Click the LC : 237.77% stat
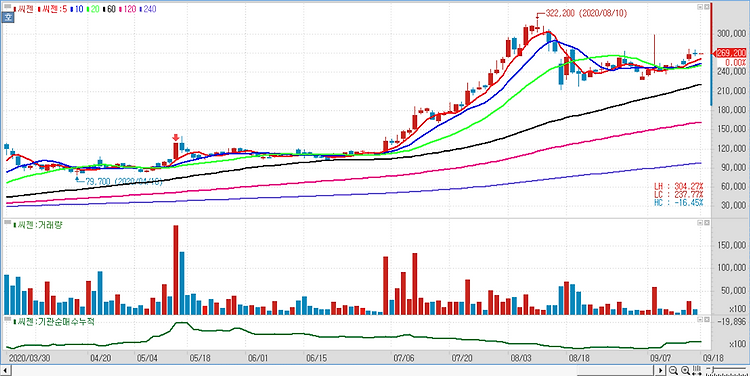 (x=678, y=194)
